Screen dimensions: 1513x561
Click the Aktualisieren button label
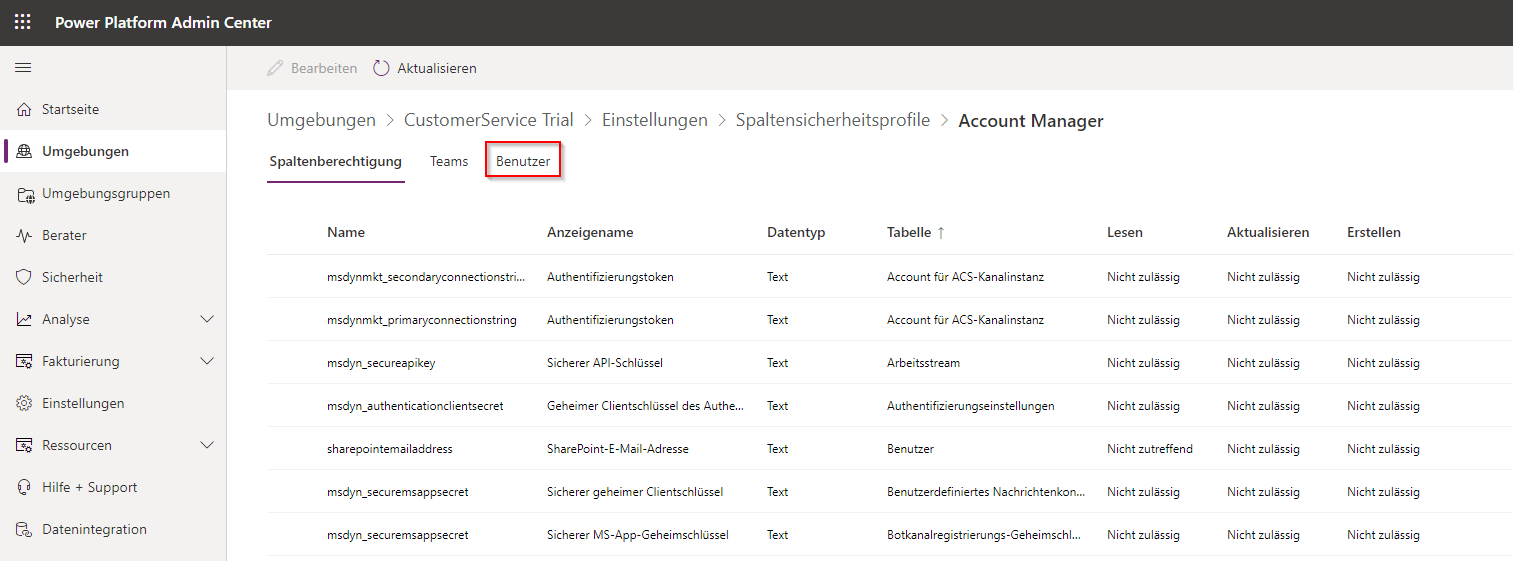pos(437,68)
